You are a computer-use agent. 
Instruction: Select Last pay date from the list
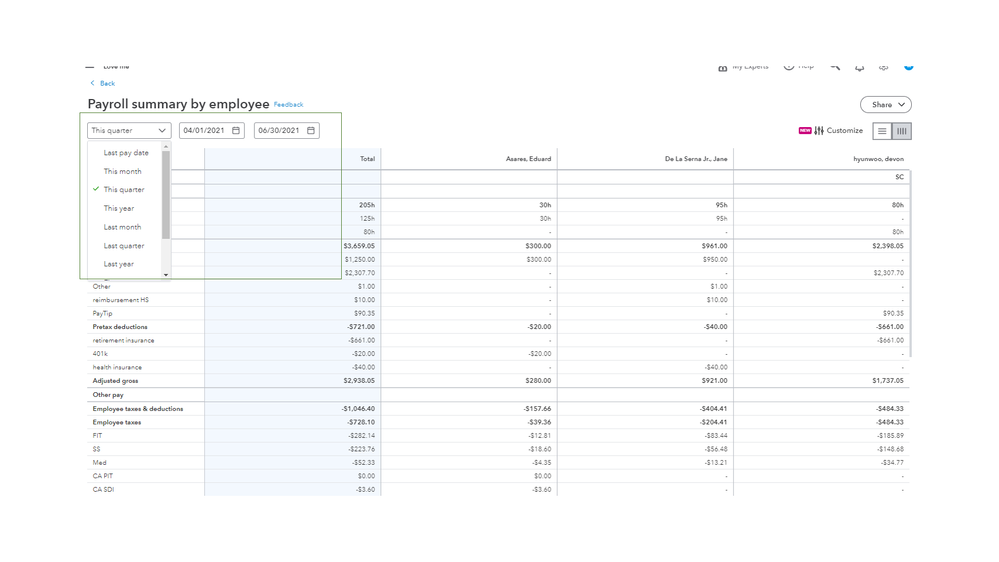126,153
